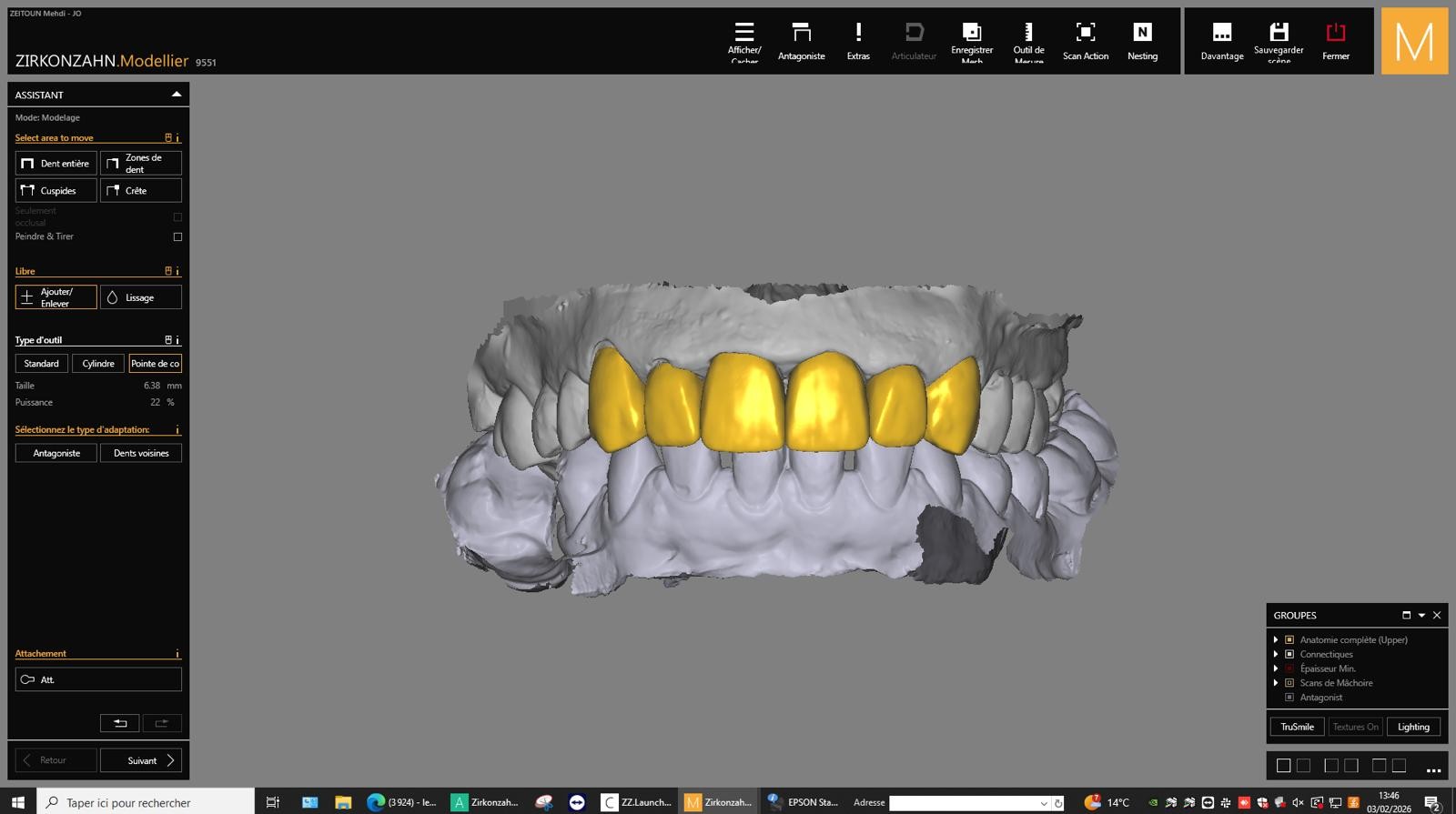Click the mouse hint icon beside Libre
This screenshot has width=1456, height=814.
[x=167, y=271]
